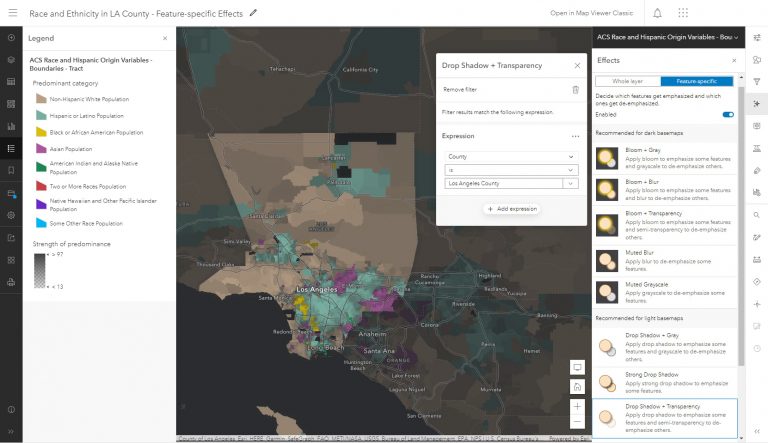Screen dimensions: 768x443
Task: Click the Remove filter label
Action: (x=460, y=90)
